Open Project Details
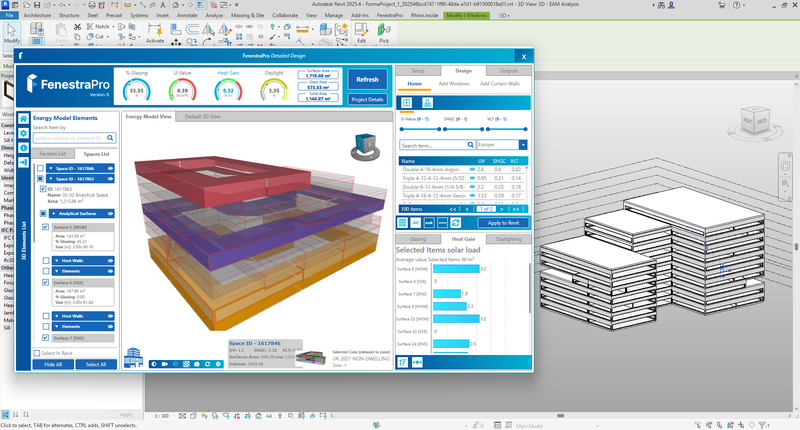 point(367,99)
